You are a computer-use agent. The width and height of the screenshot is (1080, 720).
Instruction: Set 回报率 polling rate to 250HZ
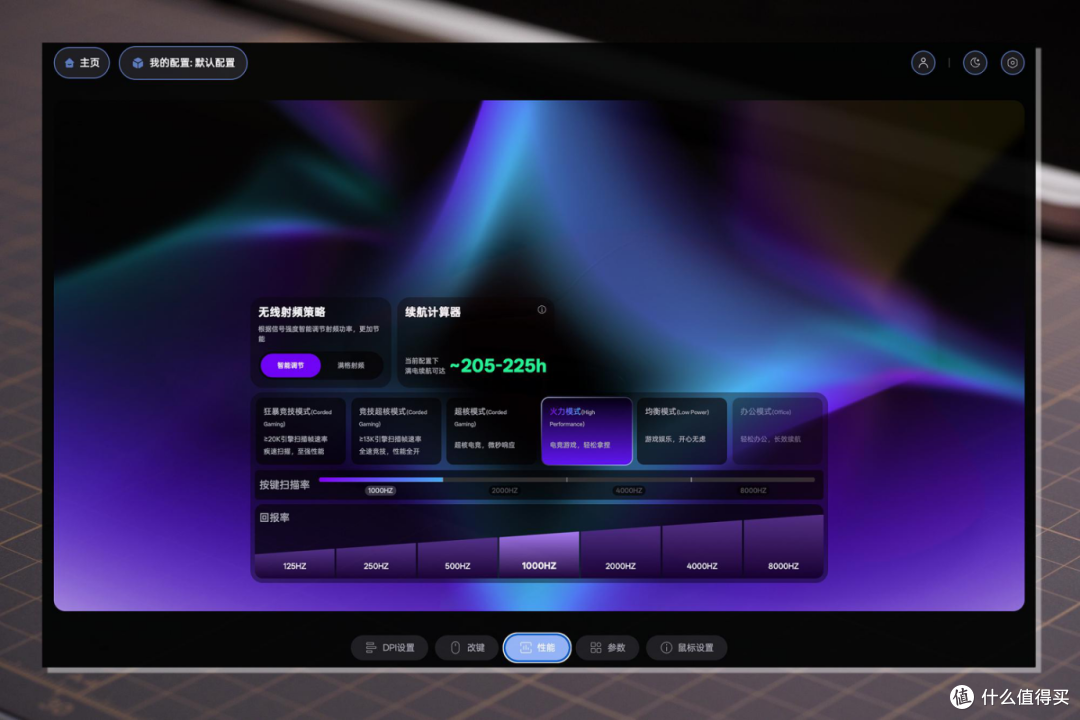376,559
